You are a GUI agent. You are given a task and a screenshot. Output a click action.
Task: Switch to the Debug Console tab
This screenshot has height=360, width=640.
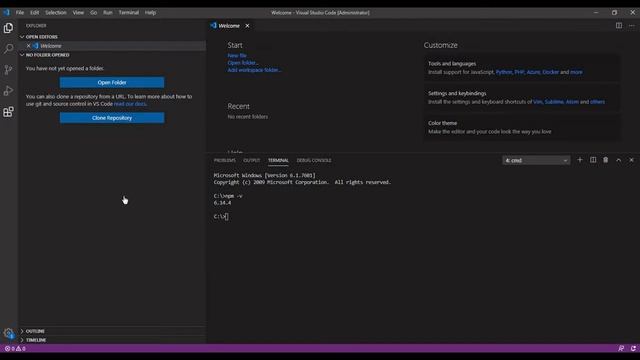click(x=314, y=160)
